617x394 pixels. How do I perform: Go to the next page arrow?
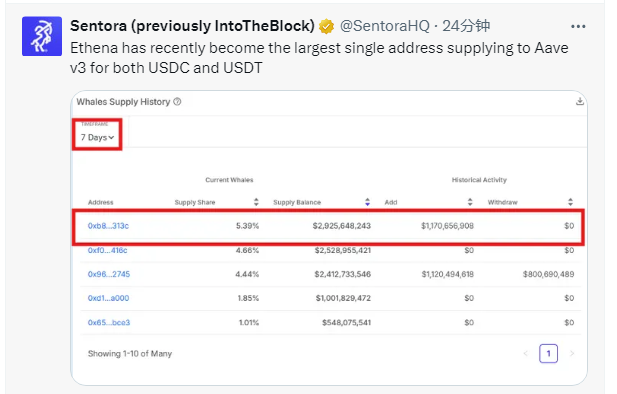pyautogui.click(x=572, y=353)
